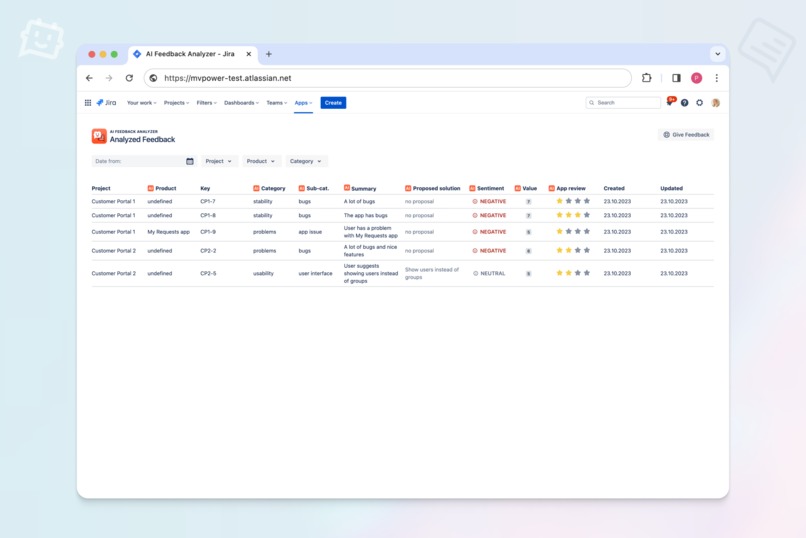Click the Proposed solution column header
806x538 pixels.
click(432, 189)
